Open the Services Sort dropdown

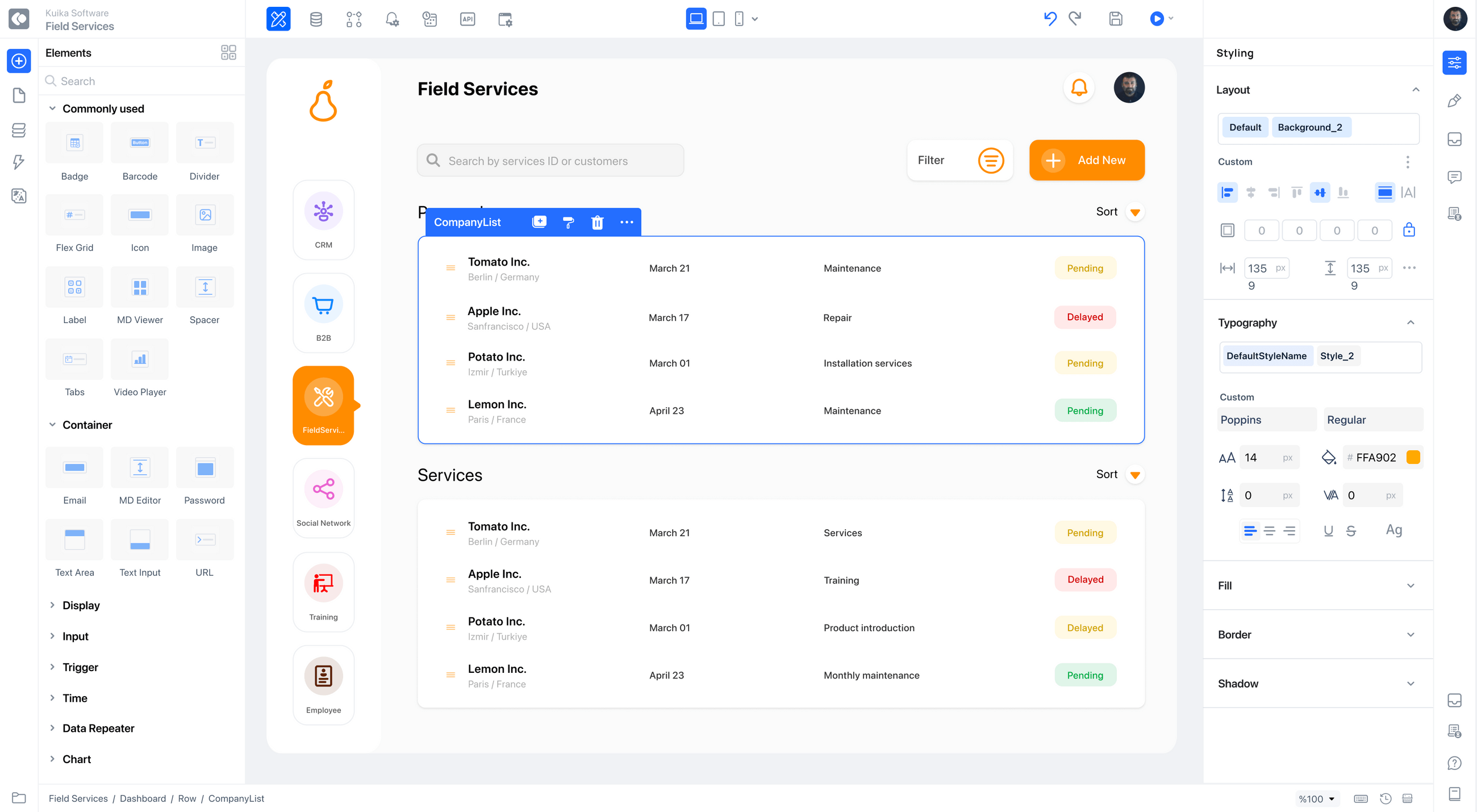click(x=1134, y=475)
